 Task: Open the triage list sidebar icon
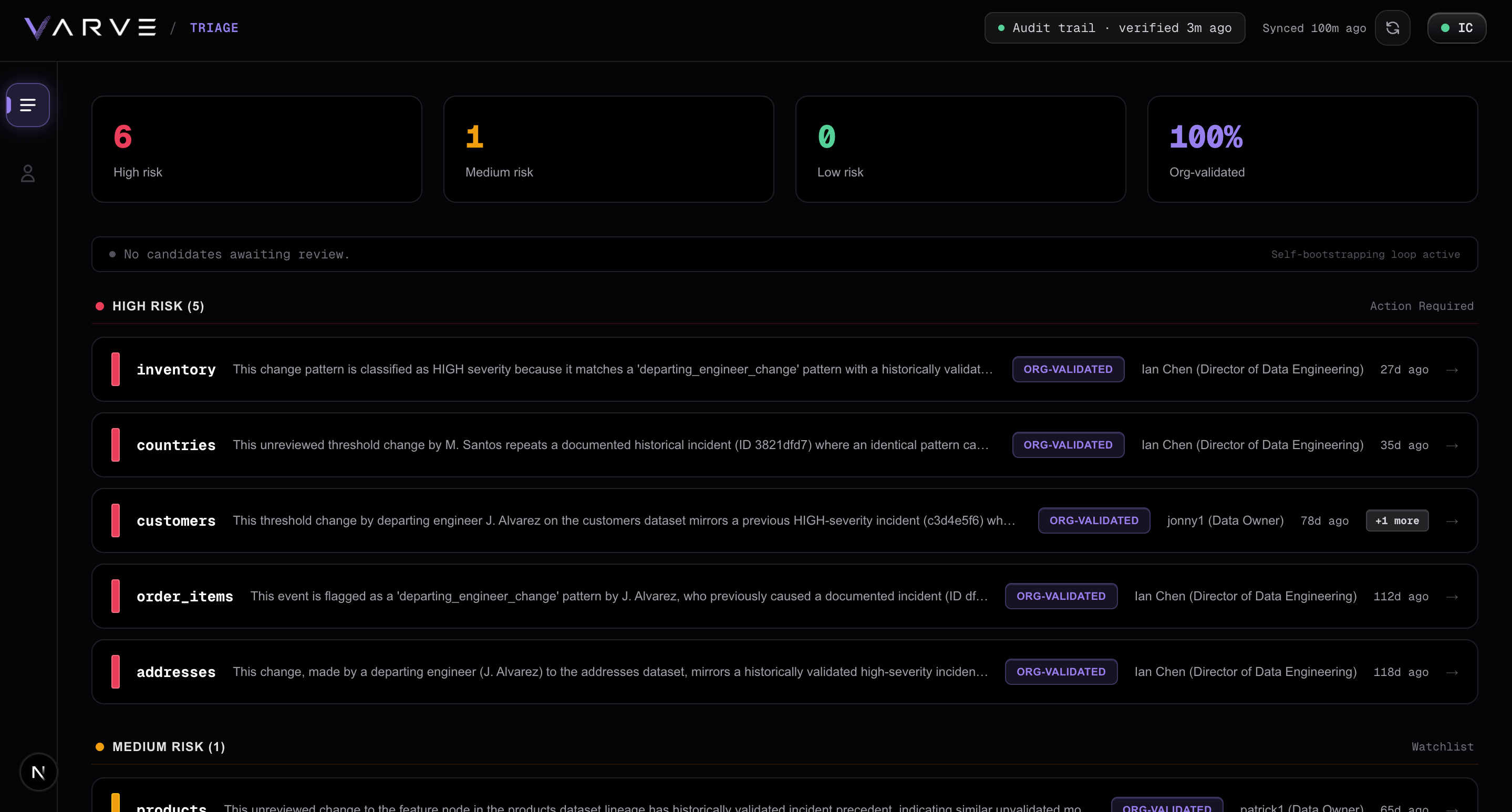click(x=28, y=105)
